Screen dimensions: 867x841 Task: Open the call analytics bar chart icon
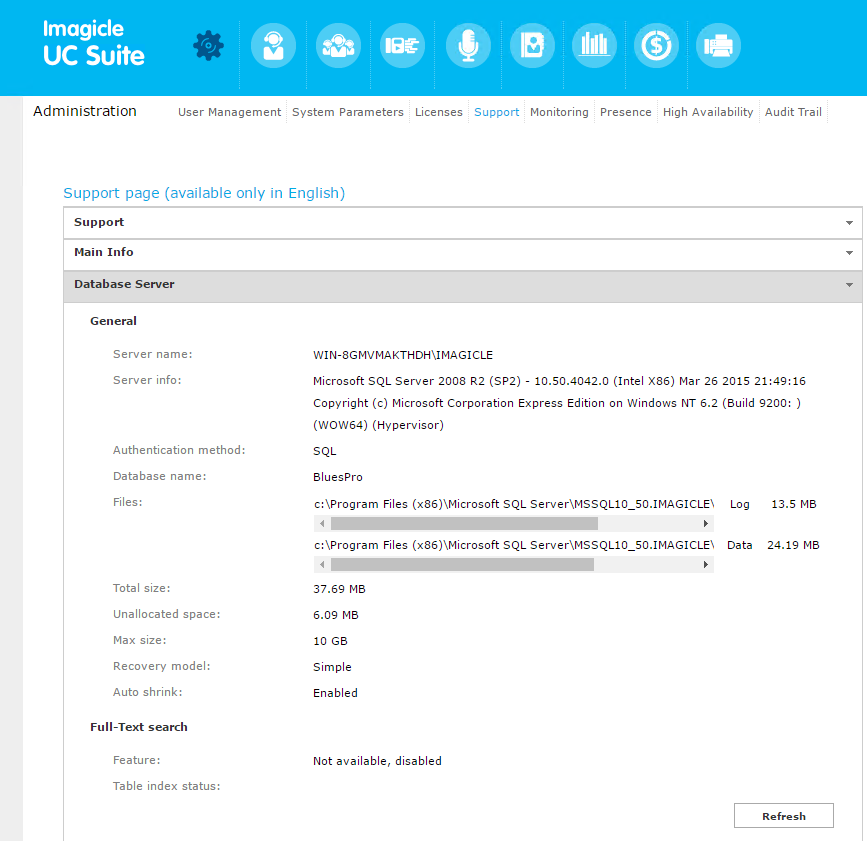(x=595, y=46)
